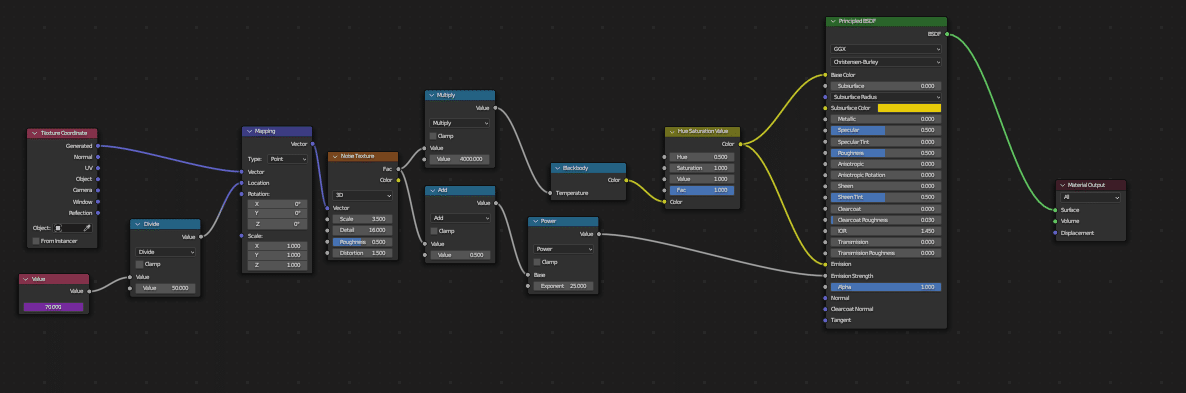Enable the From Instancer checkbox
The image size is (1186, 393).
[36, 240]
